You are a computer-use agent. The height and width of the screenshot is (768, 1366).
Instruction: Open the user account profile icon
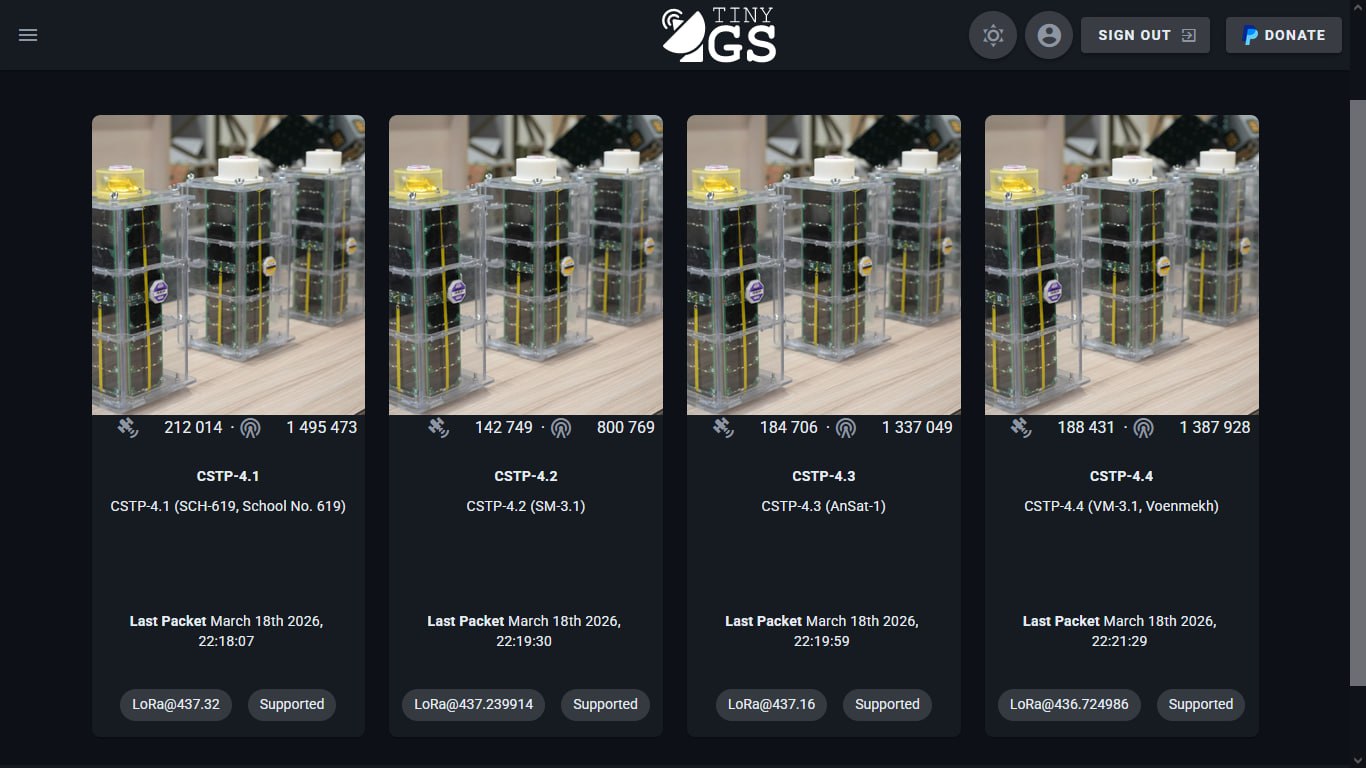click(x=1049, y=35)
